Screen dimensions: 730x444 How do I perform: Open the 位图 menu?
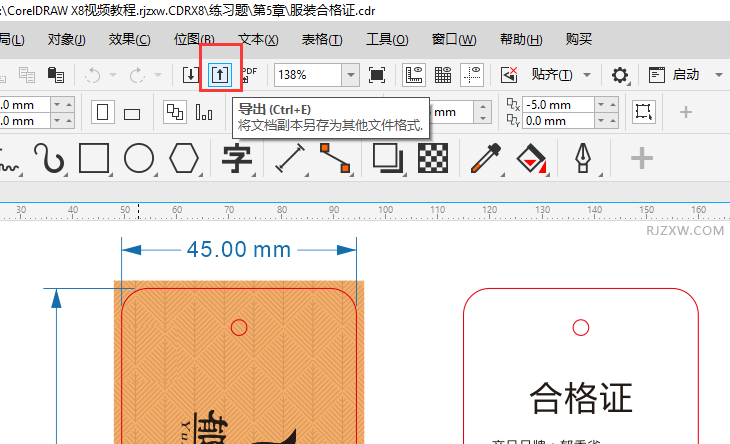(194, 40)
